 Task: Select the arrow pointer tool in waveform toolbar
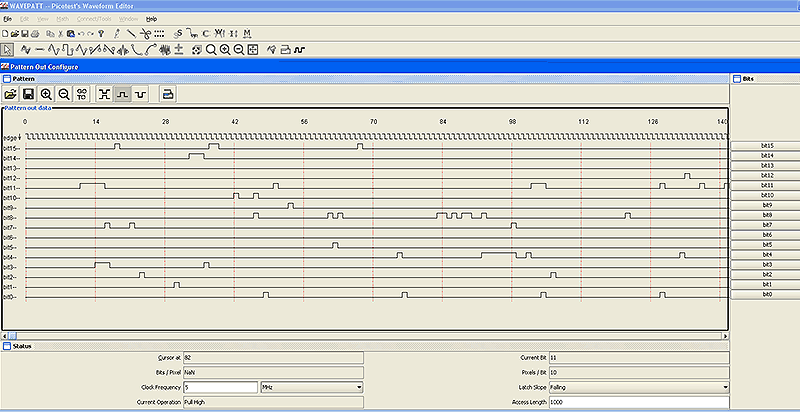coord(7,49)
